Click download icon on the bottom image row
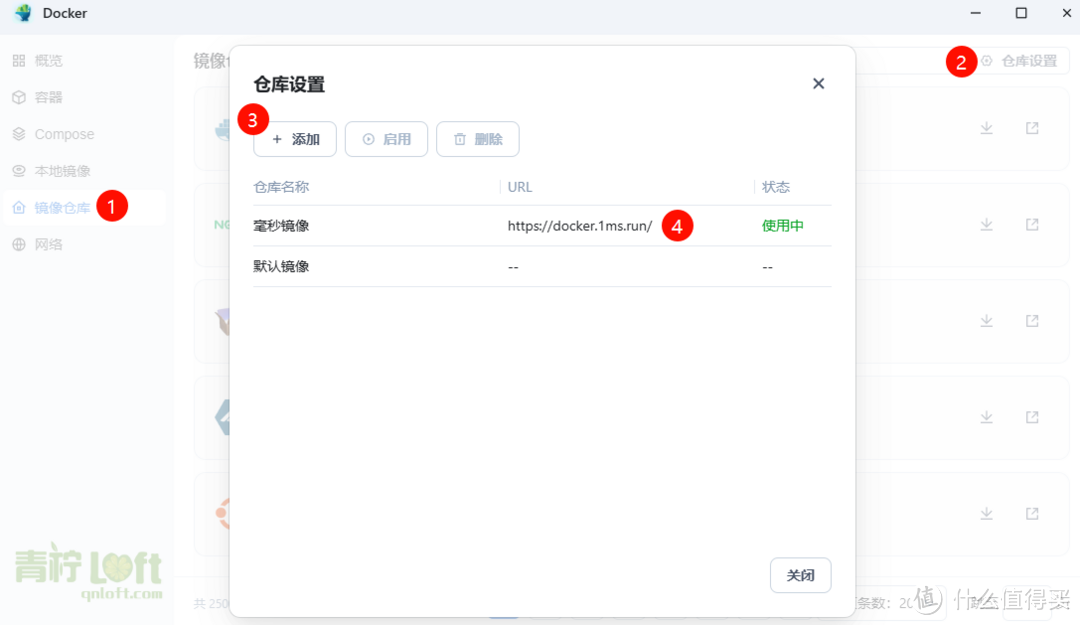This screenshot has width=1080, height=625. coord(987,513)
